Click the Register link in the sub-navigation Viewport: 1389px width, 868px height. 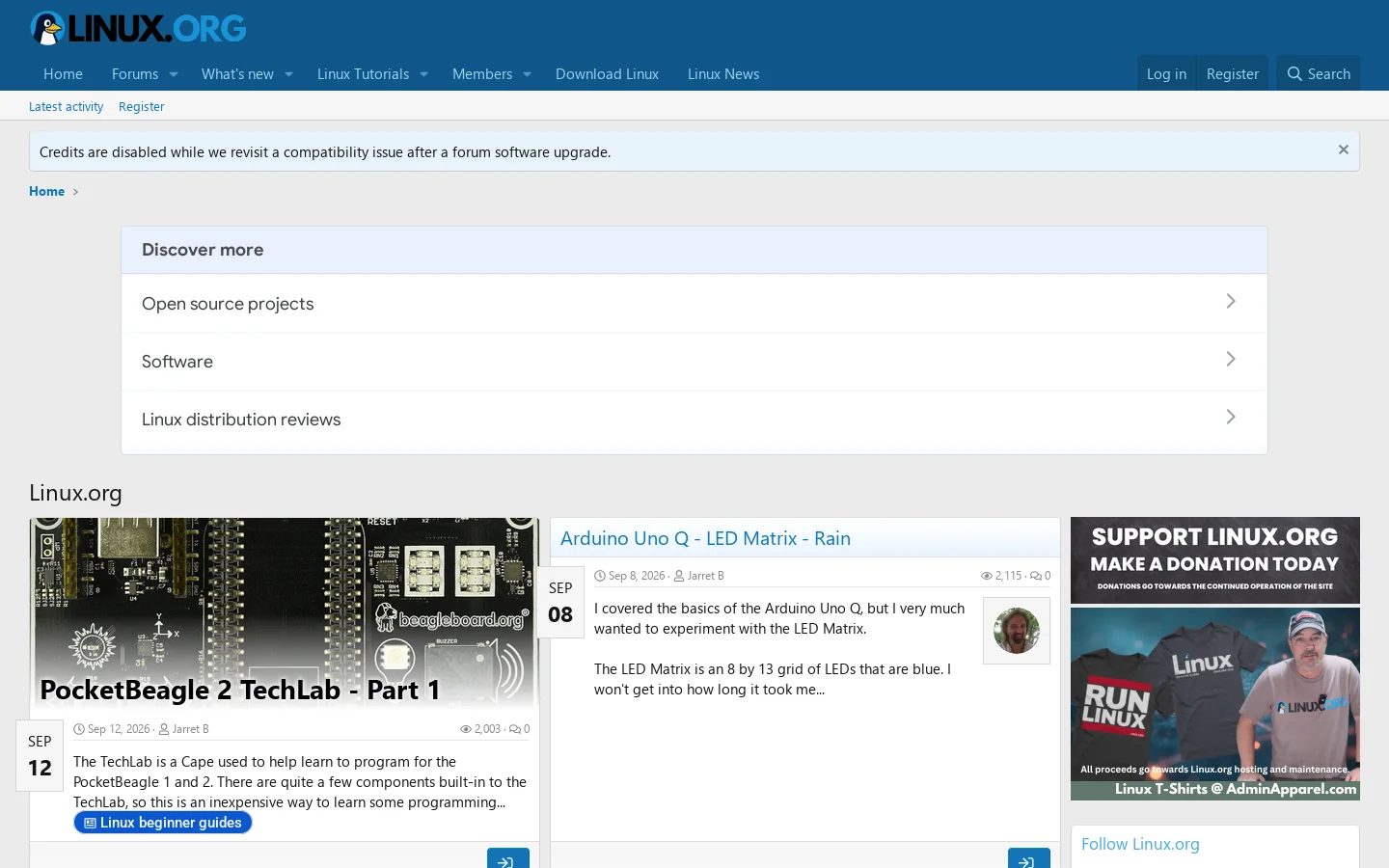click(141, 107)
